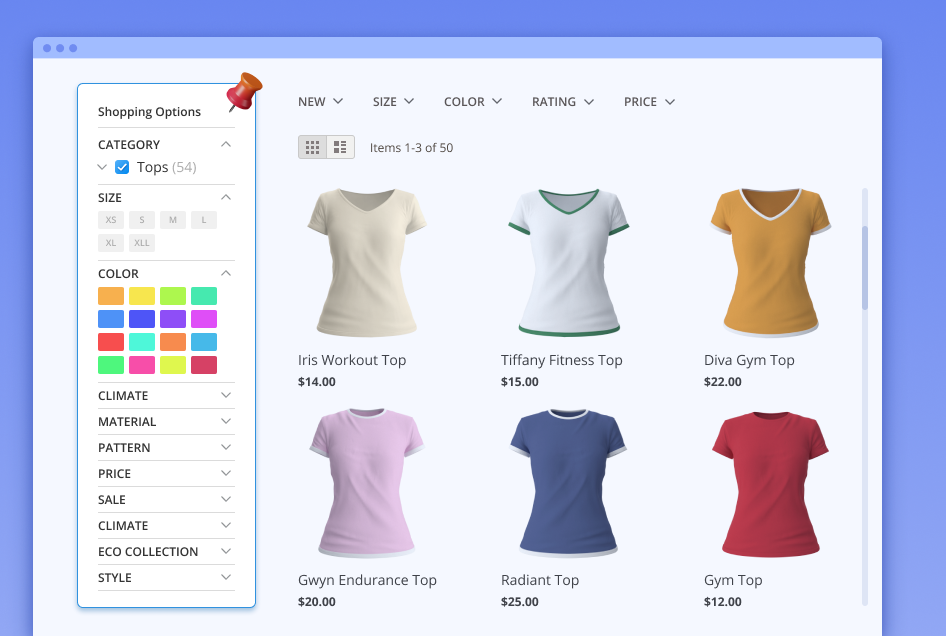Switch to list view layout
Viewport: 946px width, 636px height.
340,146
